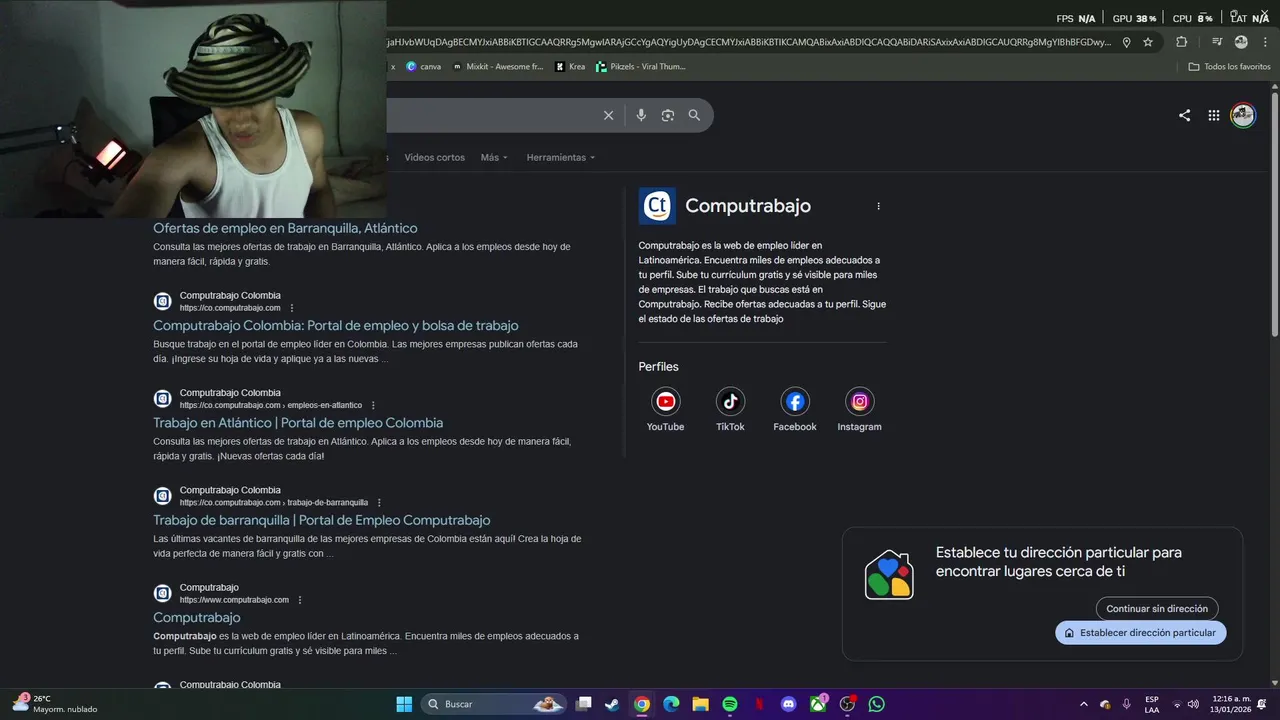
Task: Open the notification bell in taskbar
Action: point(1261,704)
